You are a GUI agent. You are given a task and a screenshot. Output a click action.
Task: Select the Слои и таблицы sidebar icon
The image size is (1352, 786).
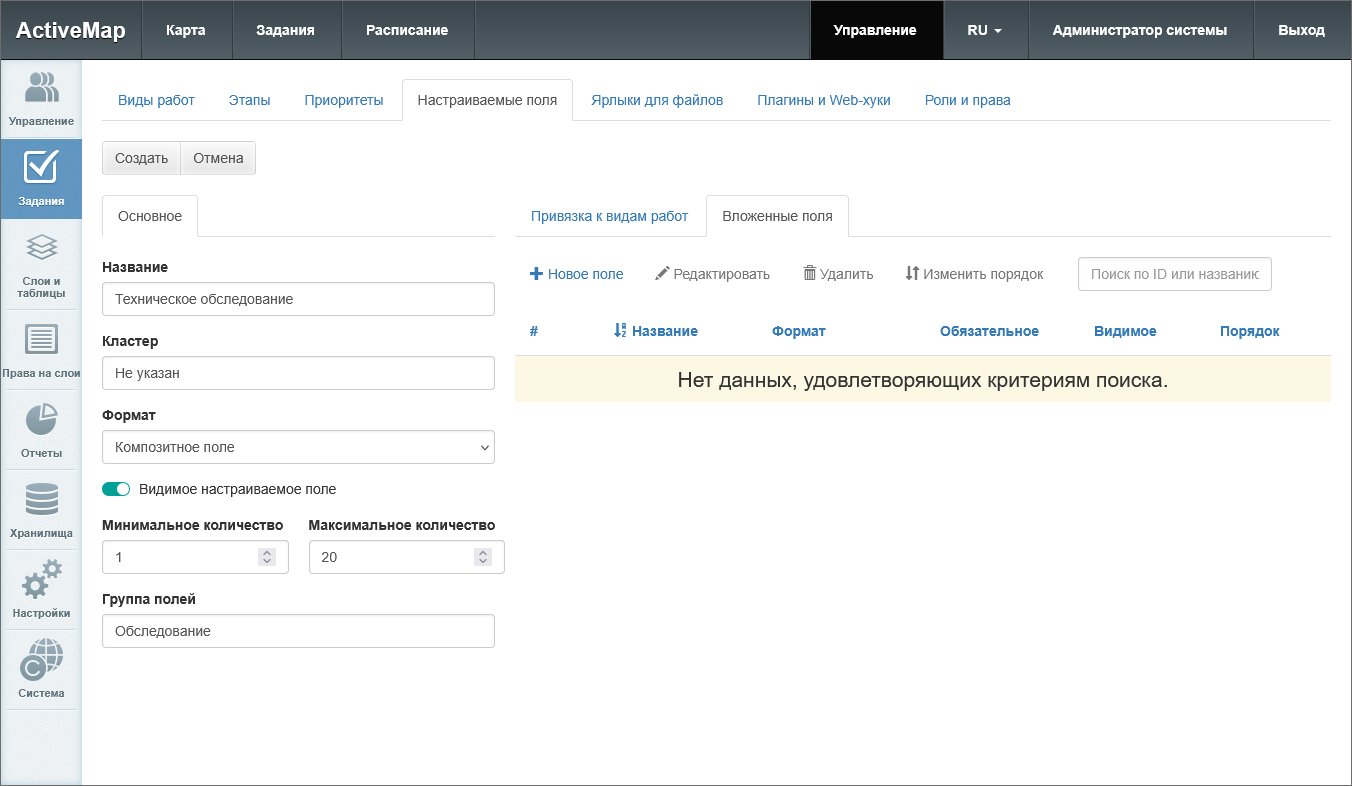(x=41, y=247)
